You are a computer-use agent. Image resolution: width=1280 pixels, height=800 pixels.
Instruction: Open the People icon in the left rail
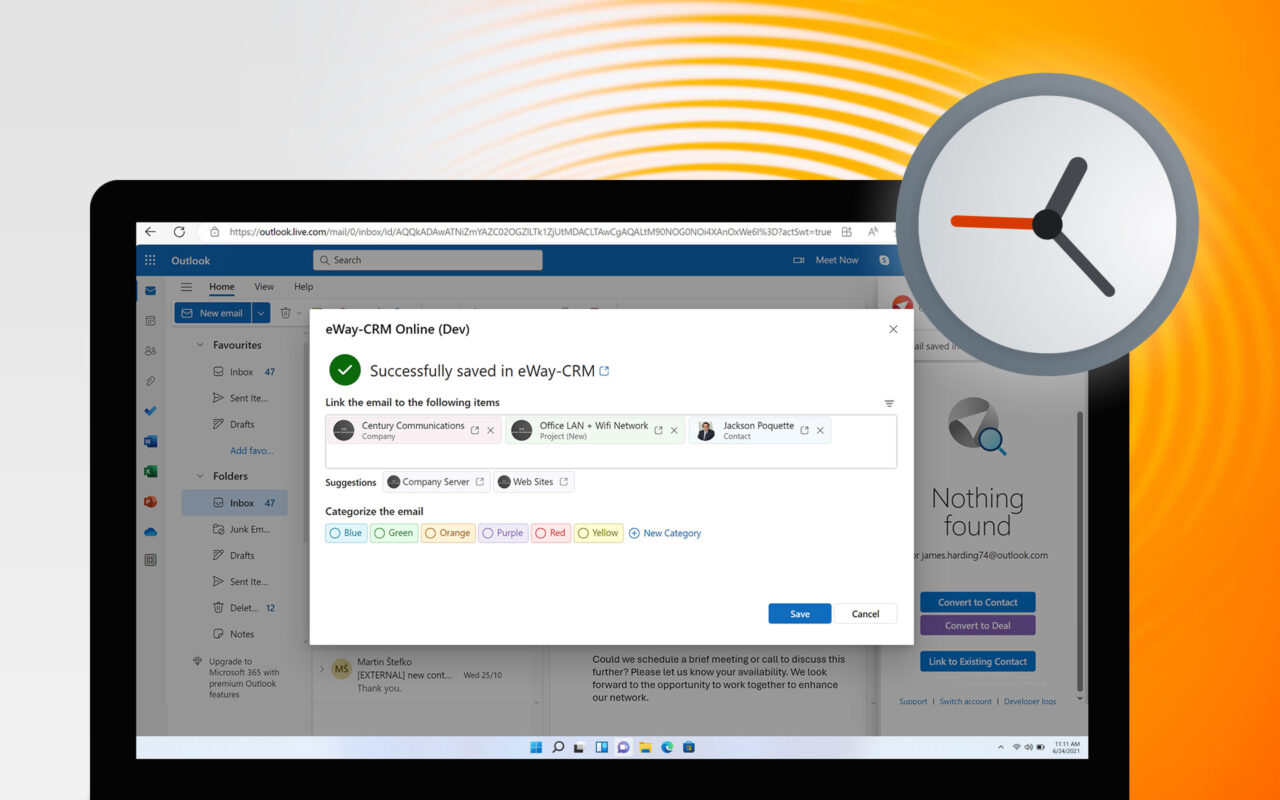click(150, 351)
